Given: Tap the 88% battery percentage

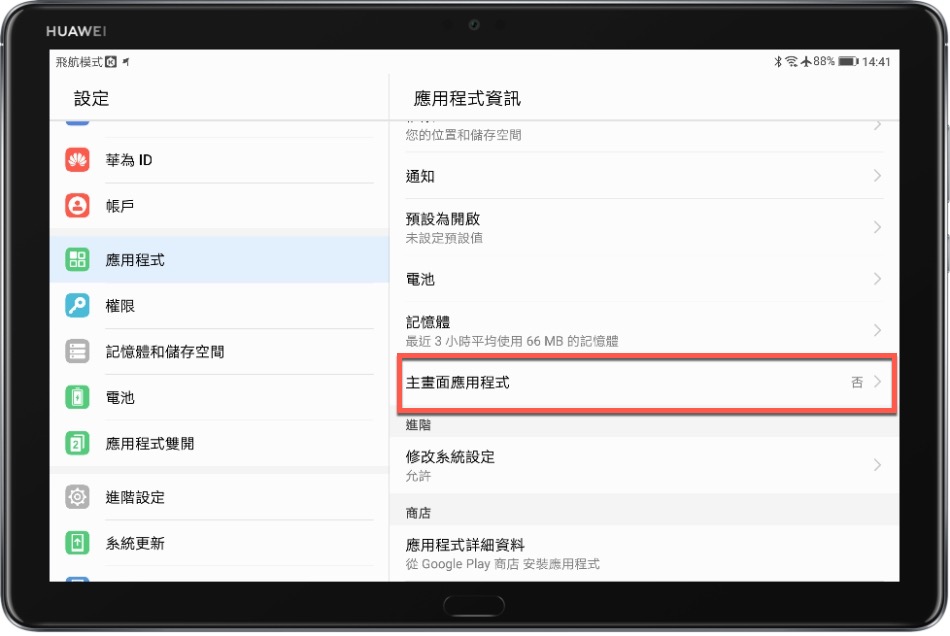Looking at the screenshot, I should [x=824, y=61].
